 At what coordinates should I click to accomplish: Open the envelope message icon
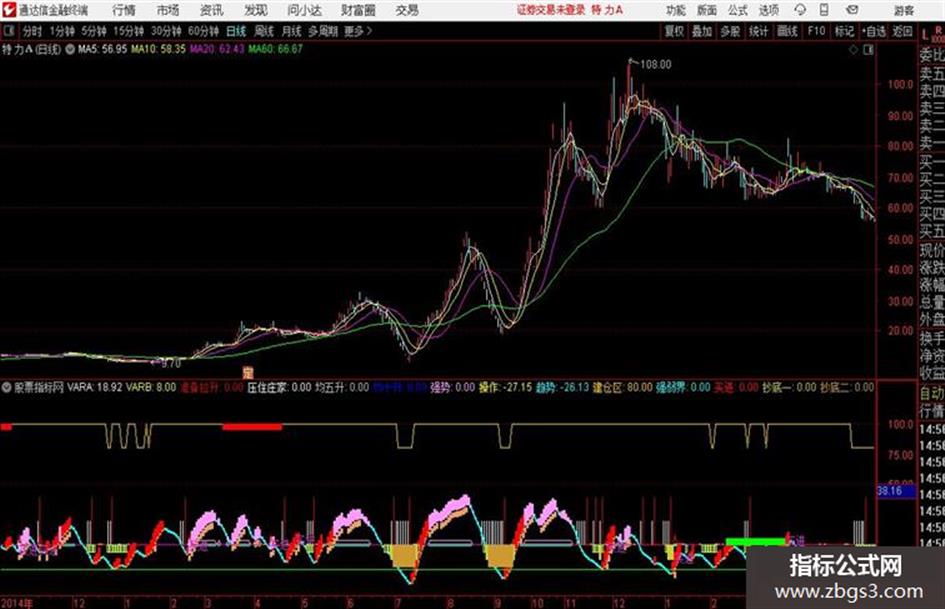852,10
